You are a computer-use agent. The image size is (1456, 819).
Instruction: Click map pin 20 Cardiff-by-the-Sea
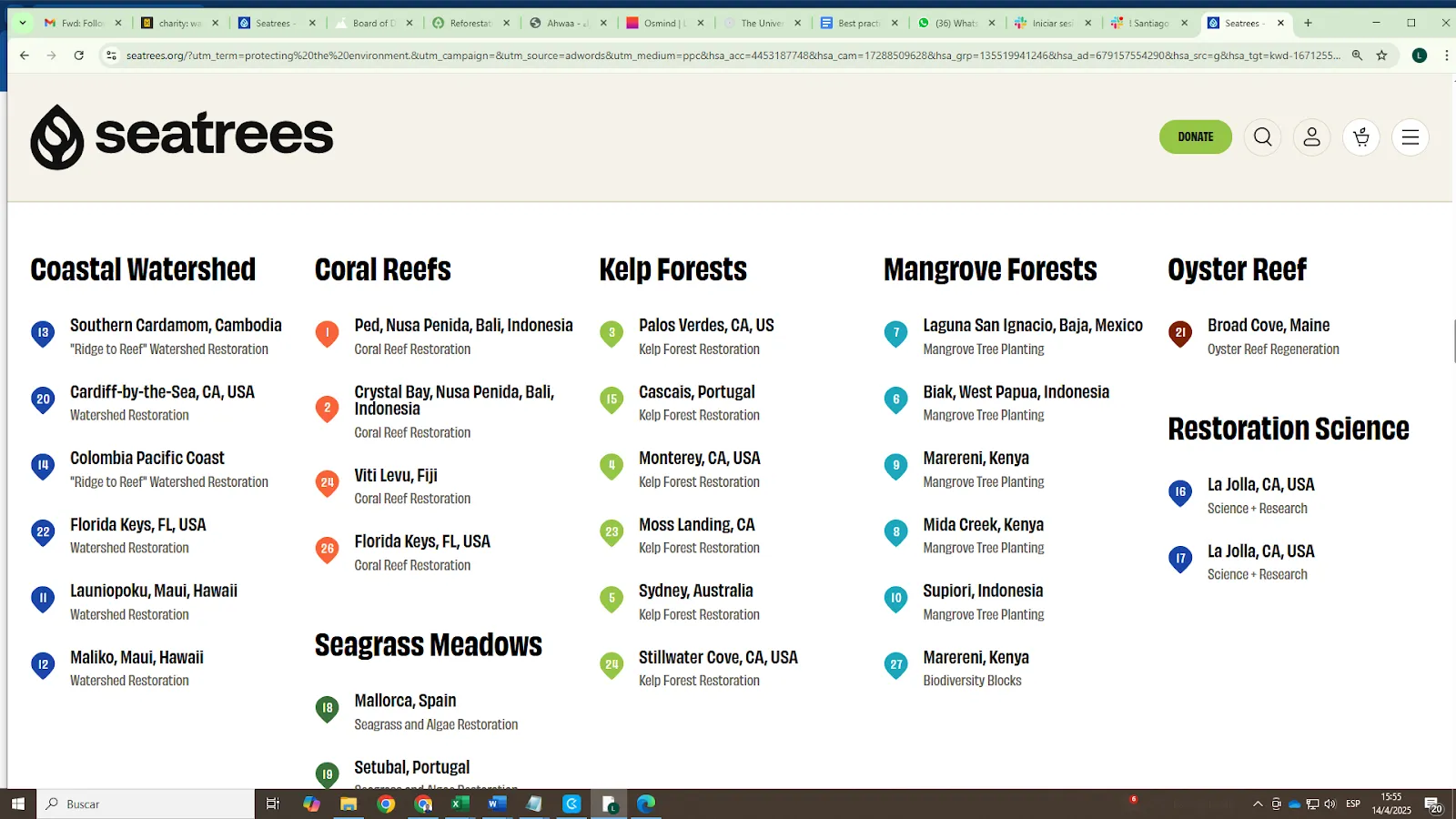[43, 400]
